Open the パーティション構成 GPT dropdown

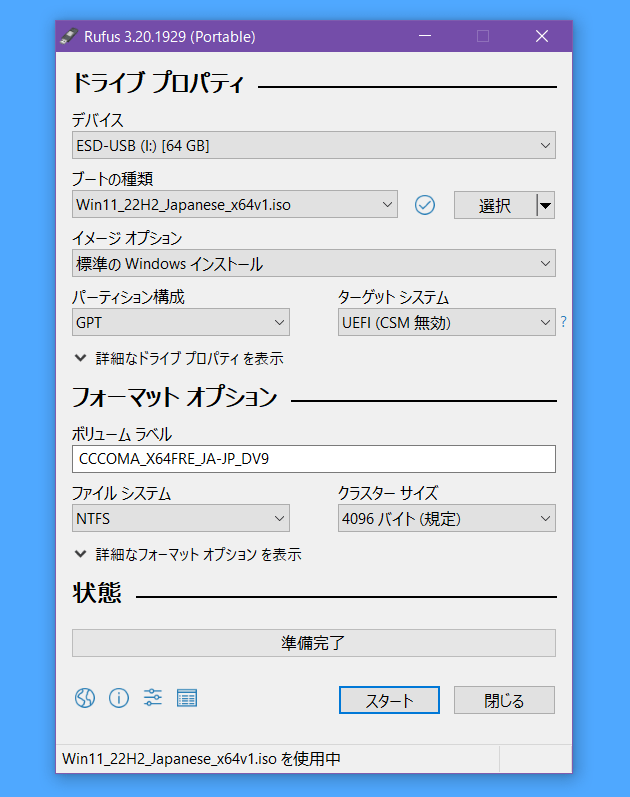coord(181,322)
